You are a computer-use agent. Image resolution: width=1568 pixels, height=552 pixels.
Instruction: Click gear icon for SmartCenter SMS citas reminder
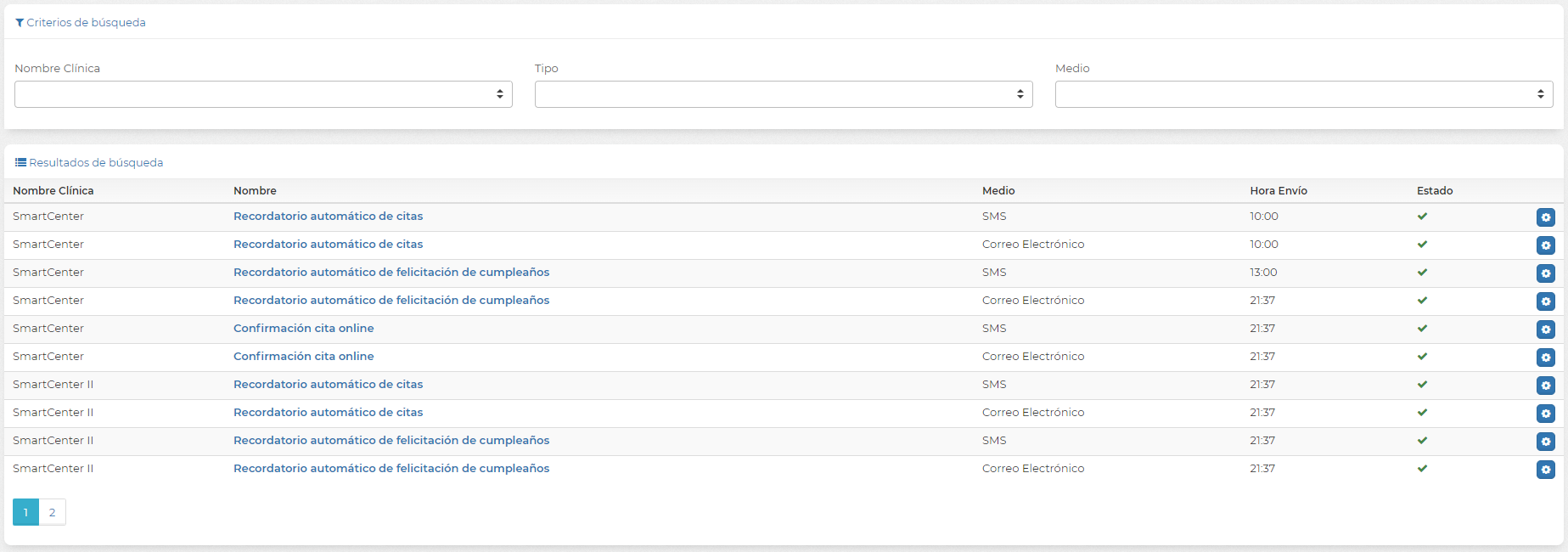coord(1545,217)
